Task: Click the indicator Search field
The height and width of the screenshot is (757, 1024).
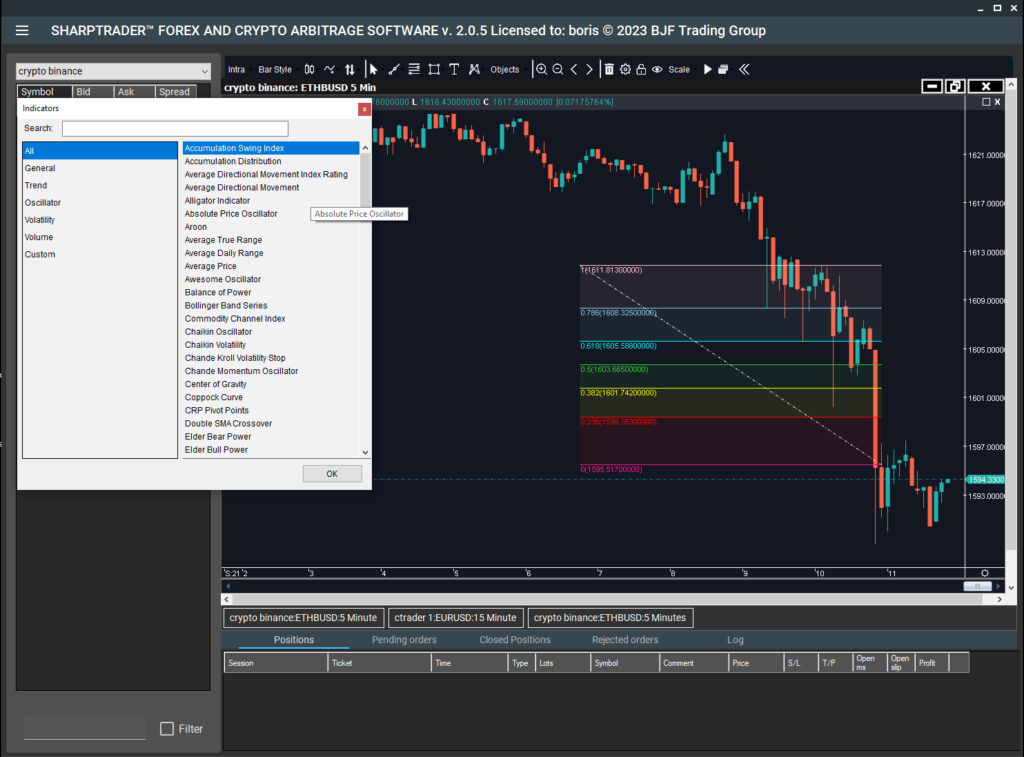Action: (x=175, y=129)
